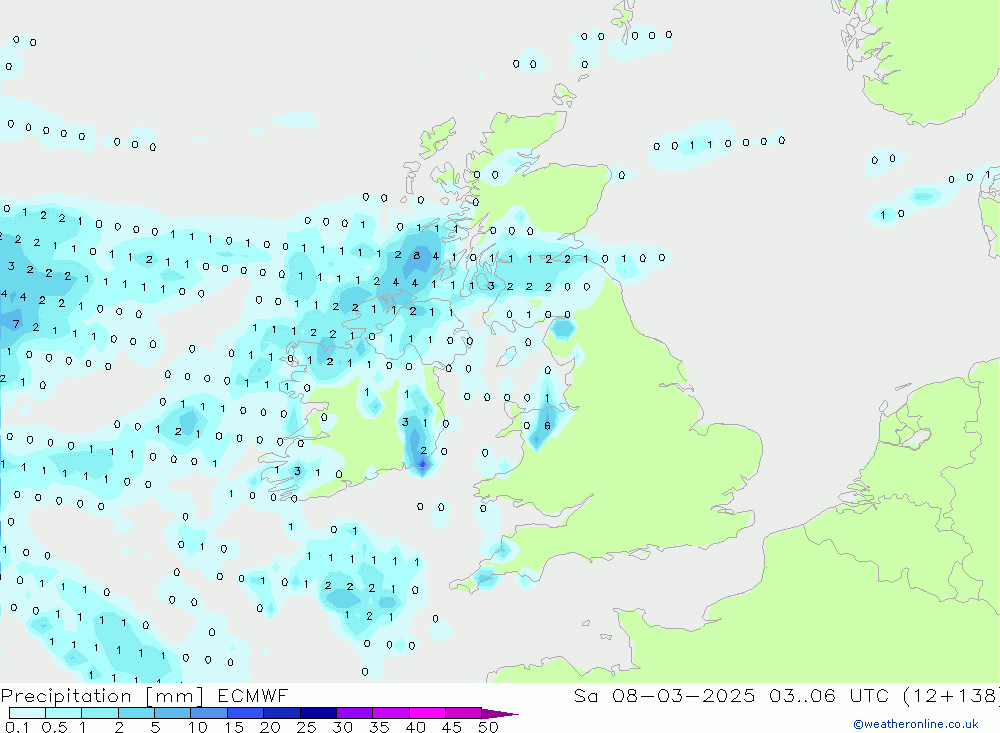The height and width of the screenshot is (733, 1000).
Task: Select the 45–50 mm legend swatch
Action: click(x=463, y=713)
